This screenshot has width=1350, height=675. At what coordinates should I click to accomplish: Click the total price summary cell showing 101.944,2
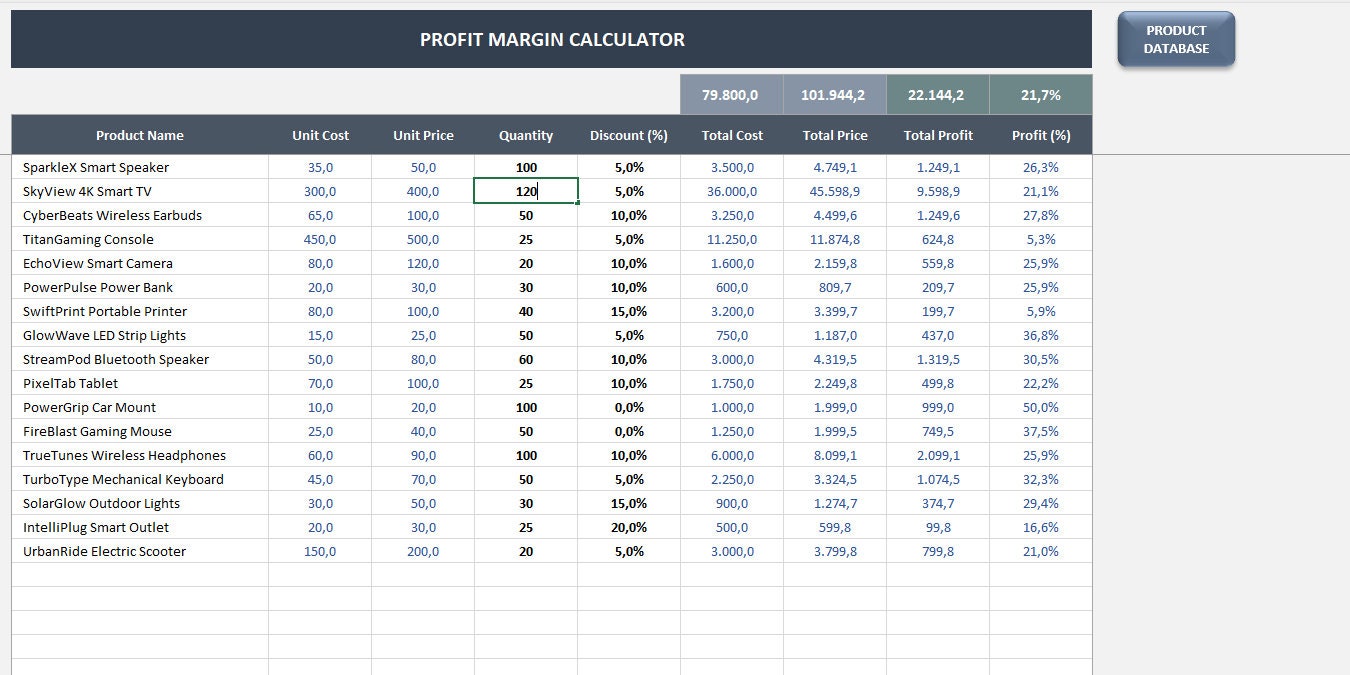835,94
